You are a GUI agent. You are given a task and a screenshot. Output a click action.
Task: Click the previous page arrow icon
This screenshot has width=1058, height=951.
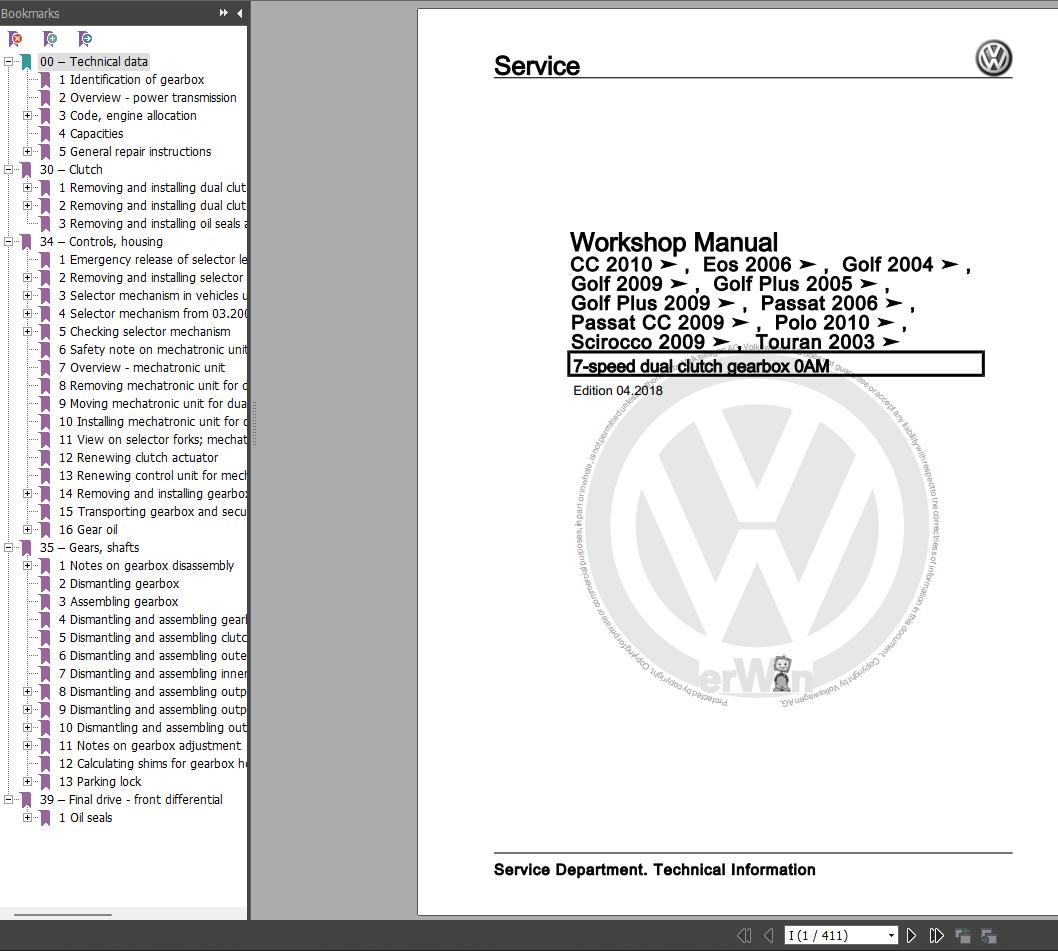tap(770, 935)
